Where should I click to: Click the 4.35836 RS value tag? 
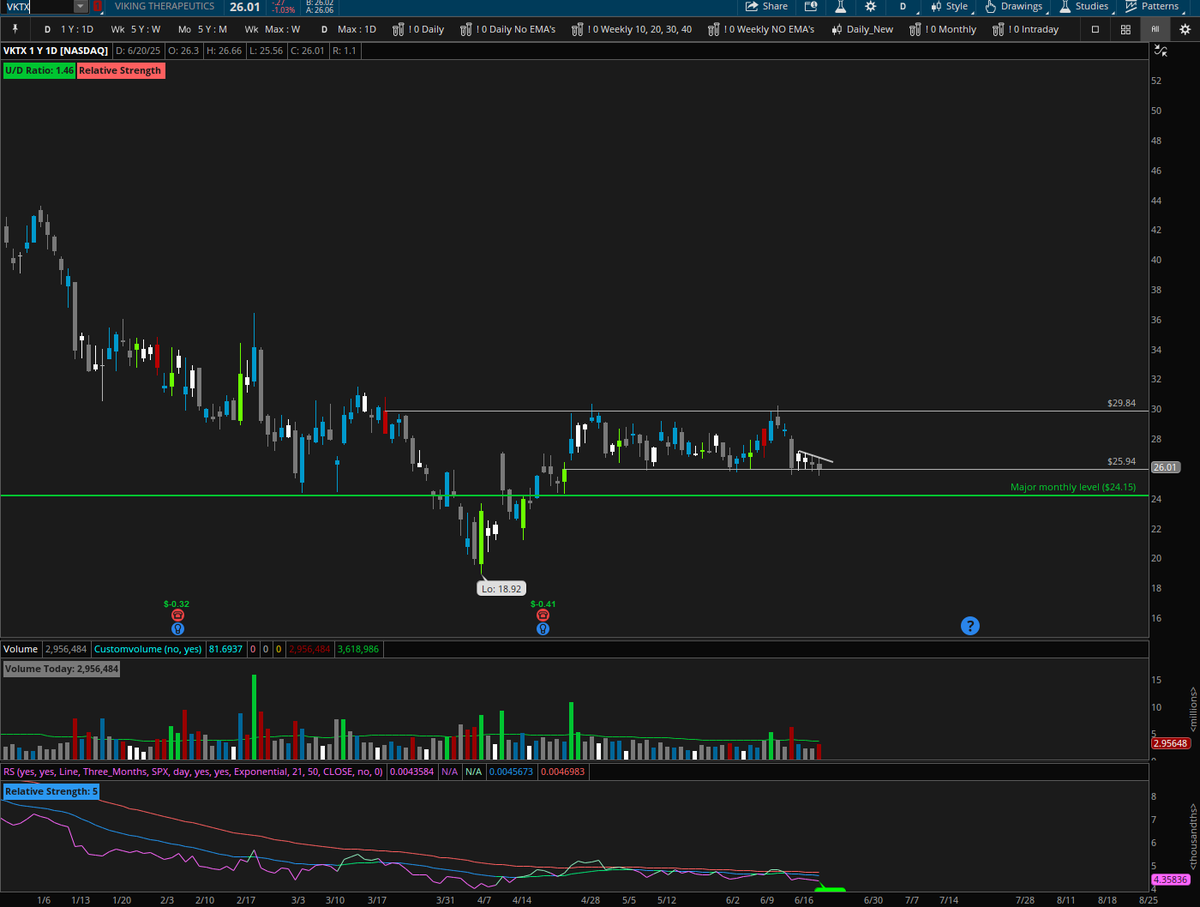coord(1169,879)
